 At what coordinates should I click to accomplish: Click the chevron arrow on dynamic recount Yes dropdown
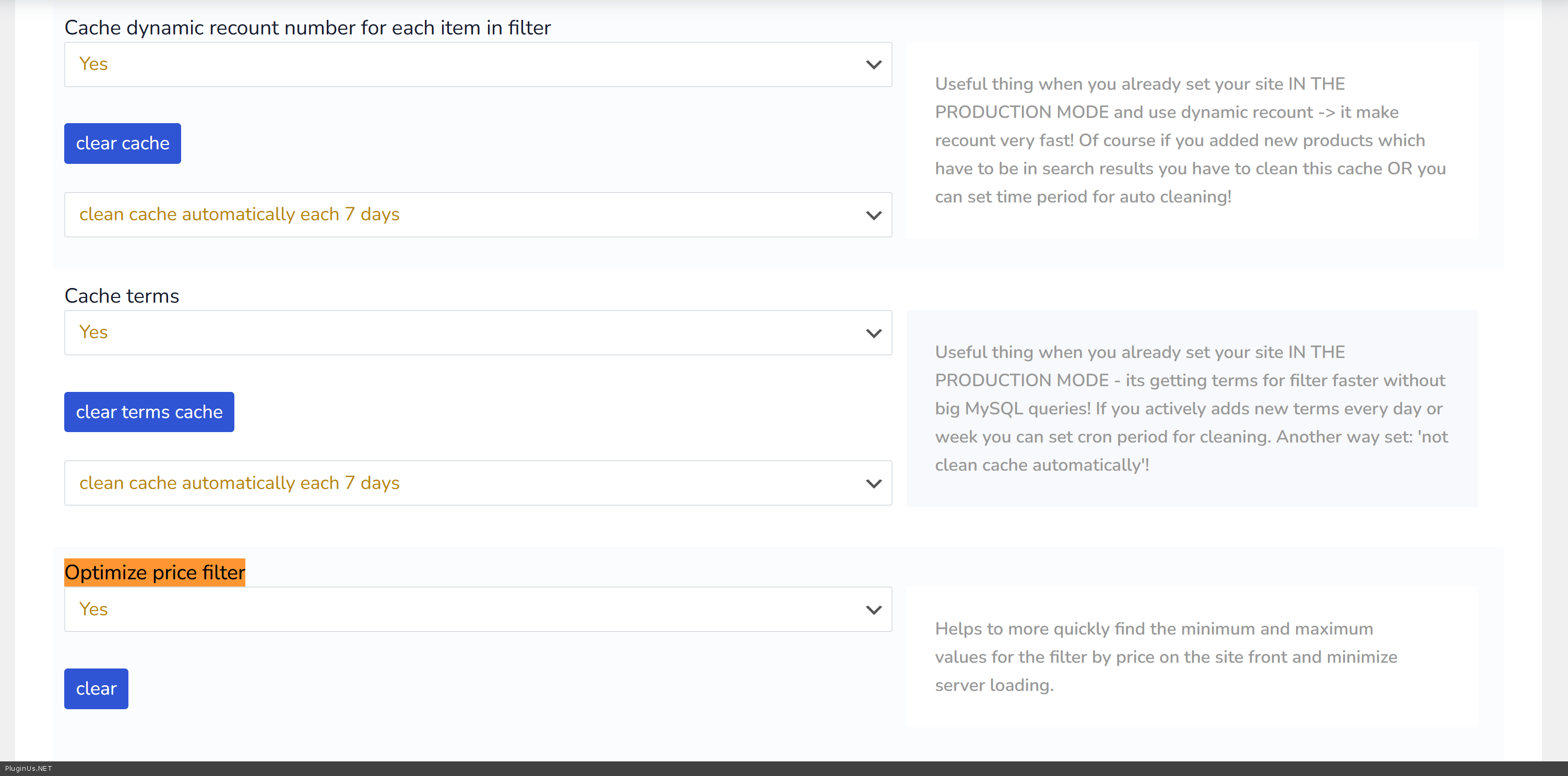click(x=873, y=65)
